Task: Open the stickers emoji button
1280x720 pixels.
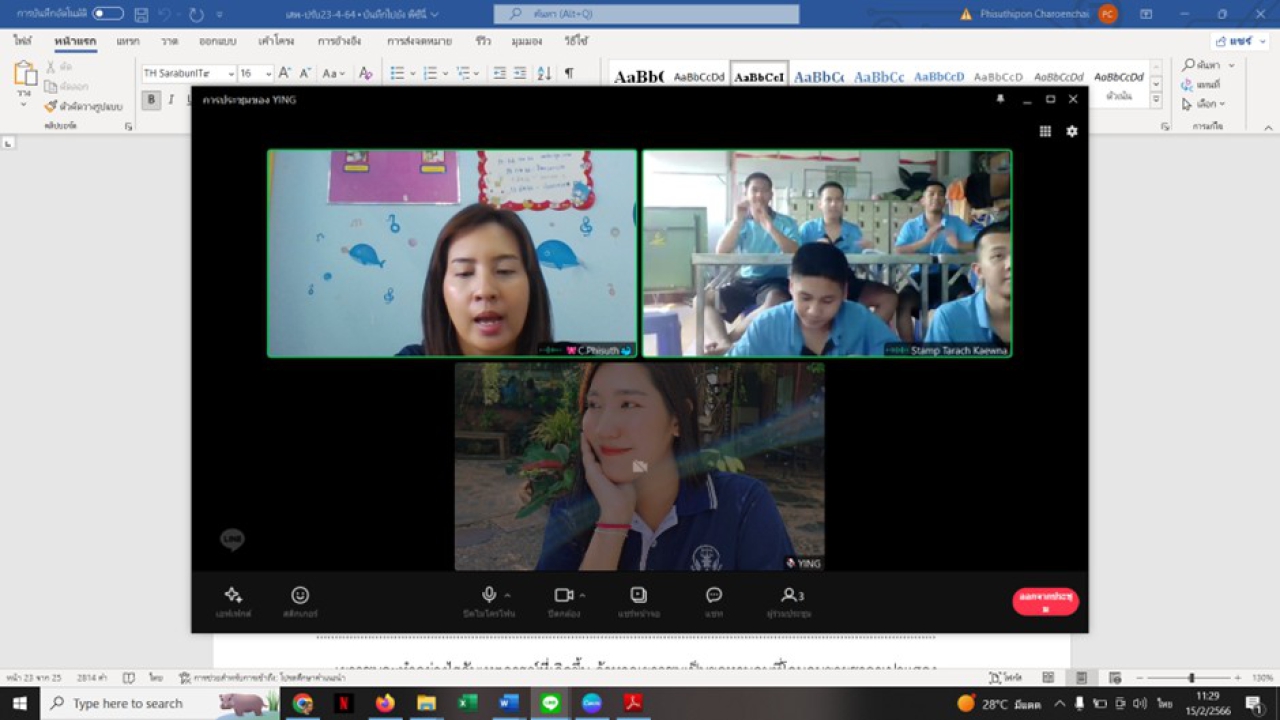Action: pos(300,595)
